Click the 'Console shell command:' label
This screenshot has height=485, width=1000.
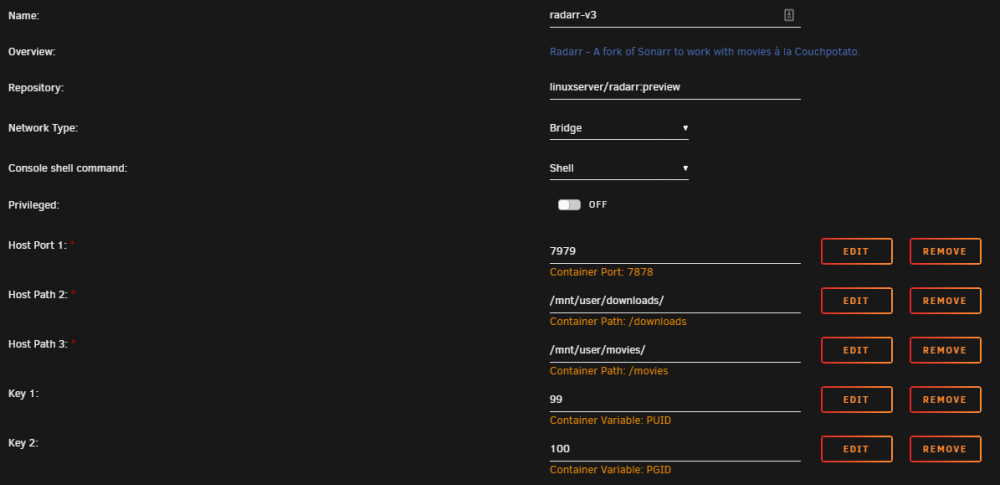click(68, 168)
